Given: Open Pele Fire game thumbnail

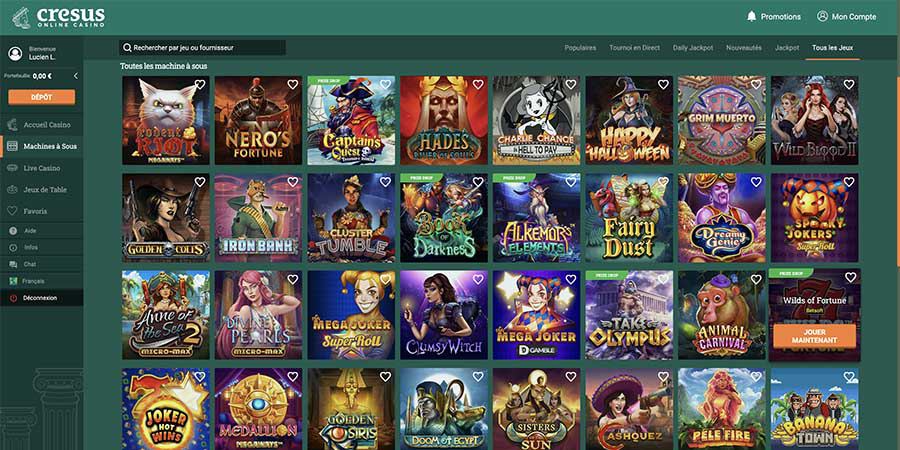Looking at the screenshot, I should (721, 409).
